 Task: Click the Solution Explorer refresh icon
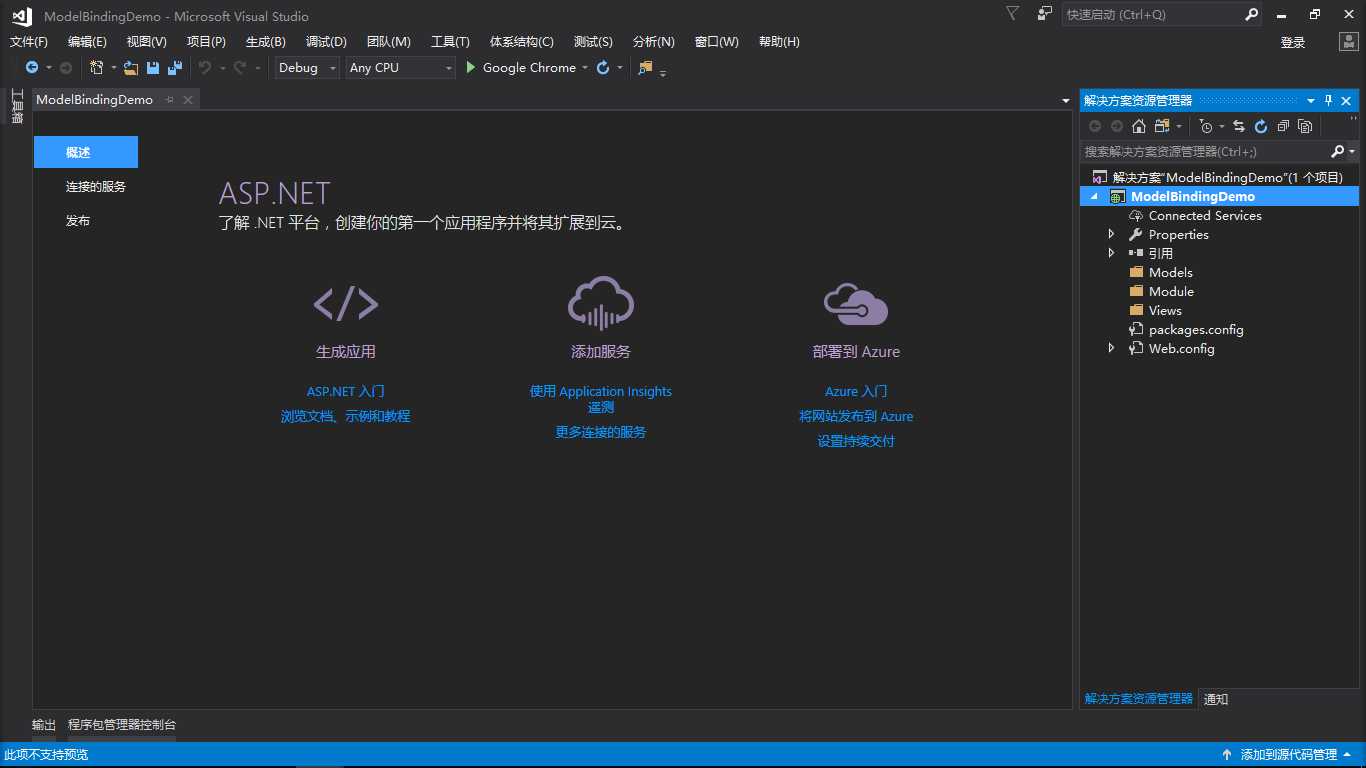[x=1261, y=126]
